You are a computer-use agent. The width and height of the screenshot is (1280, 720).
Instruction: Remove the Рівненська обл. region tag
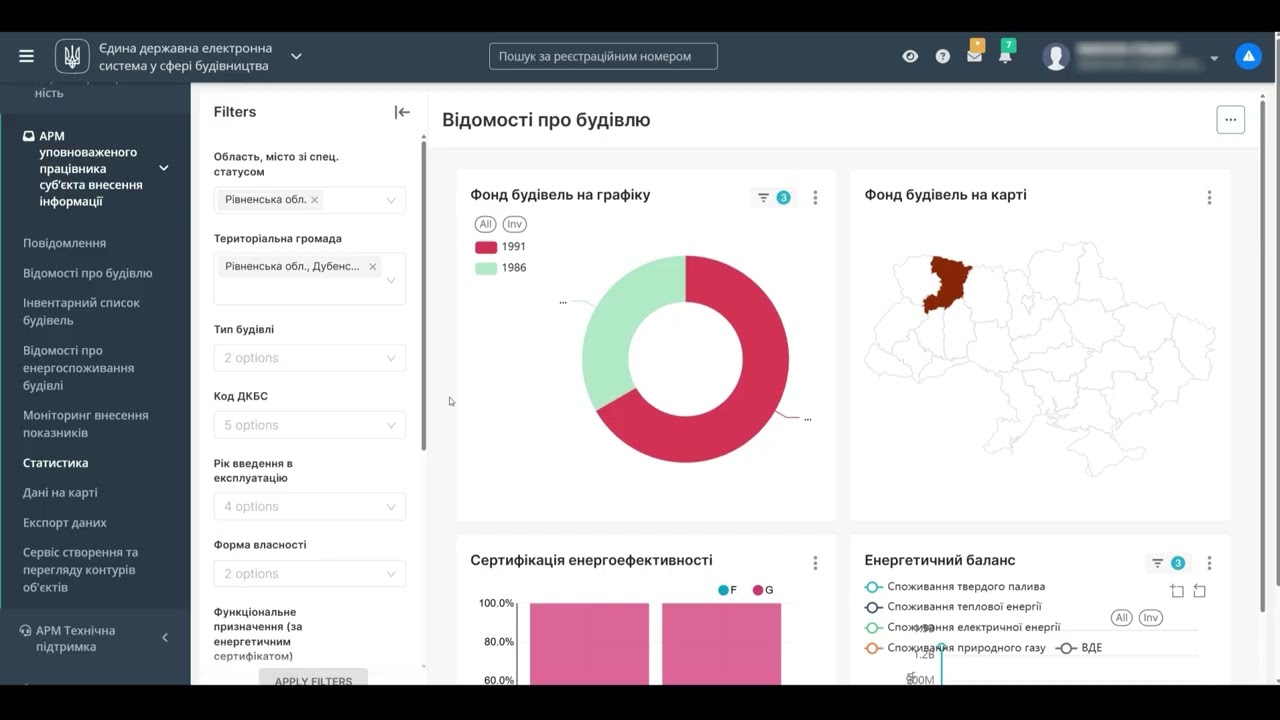point(314,200)
